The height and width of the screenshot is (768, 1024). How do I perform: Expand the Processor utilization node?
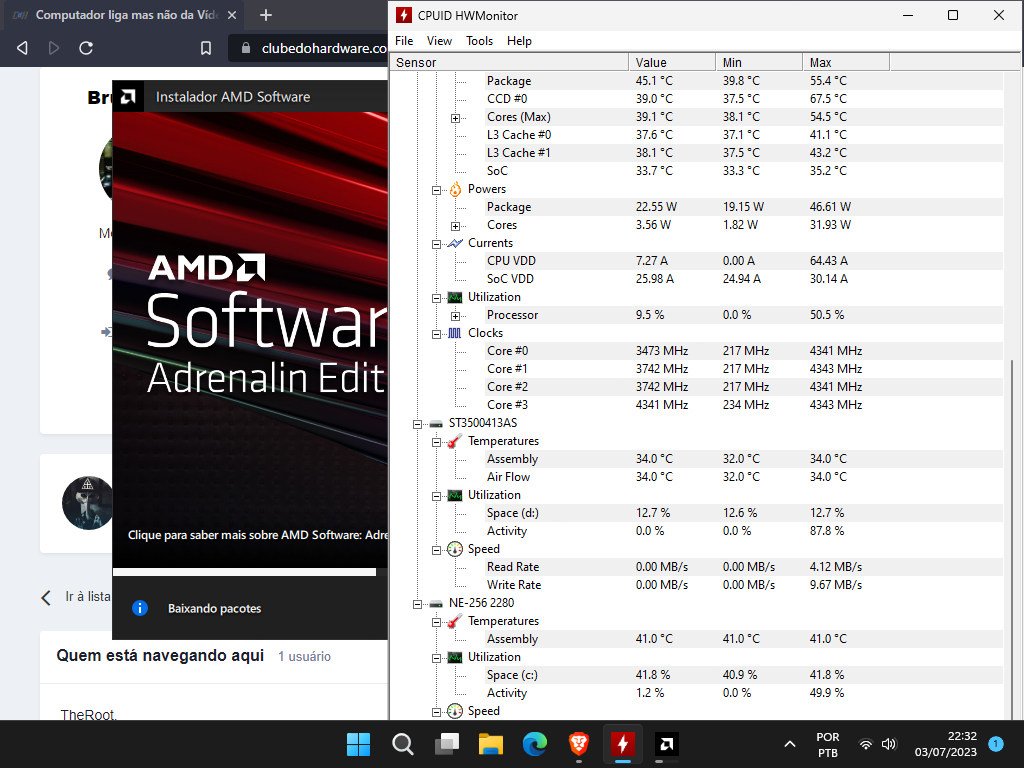point(455,316)
